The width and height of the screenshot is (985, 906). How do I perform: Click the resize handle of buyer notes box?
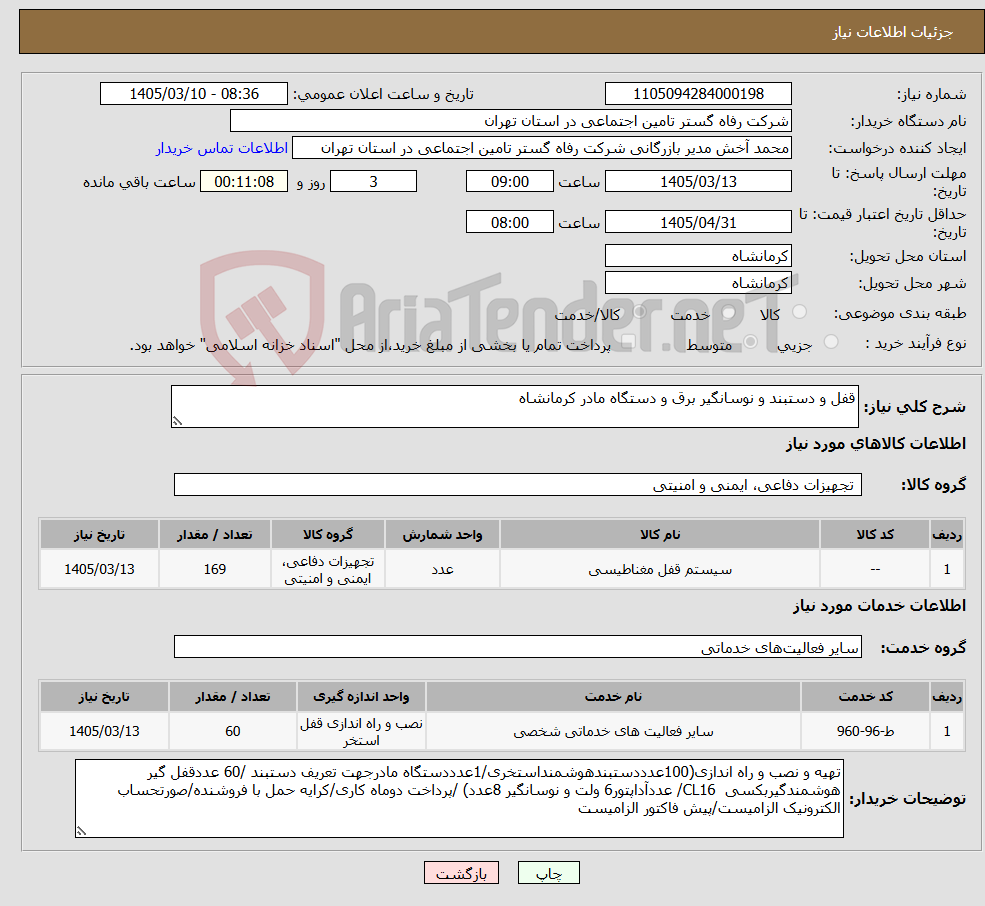81,831
